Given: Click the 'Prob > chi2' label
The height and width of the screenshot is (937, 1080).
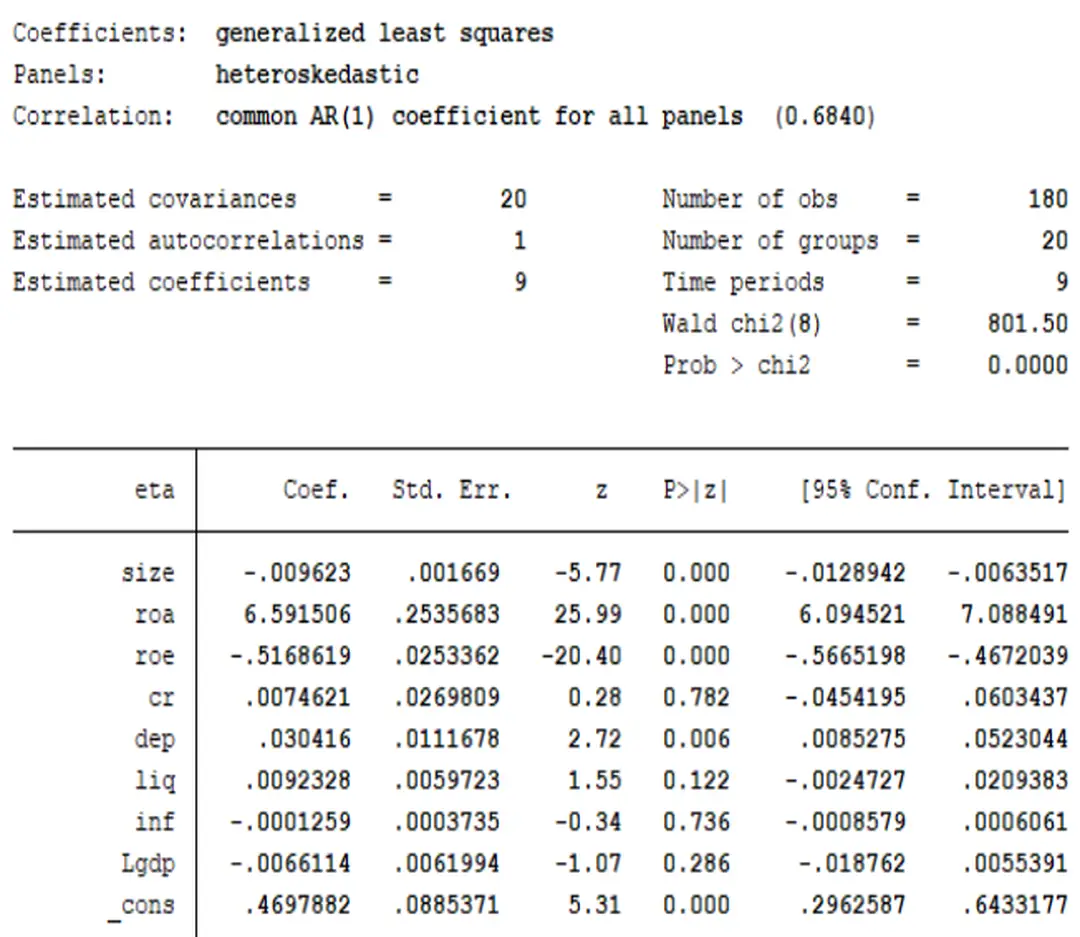Looking at the screenshot, I should coord(736,365).
